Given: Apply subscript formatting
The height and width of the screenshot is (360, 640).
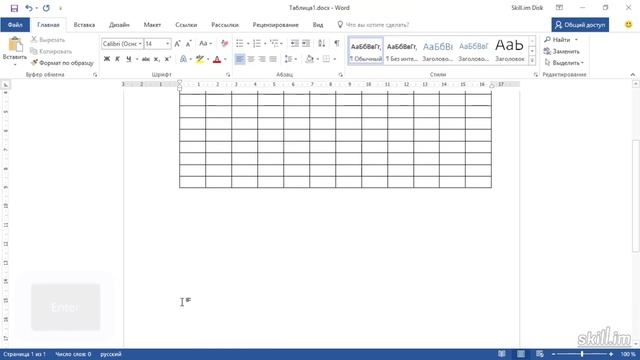Looking at the screenshot, I should click(157, 59).
